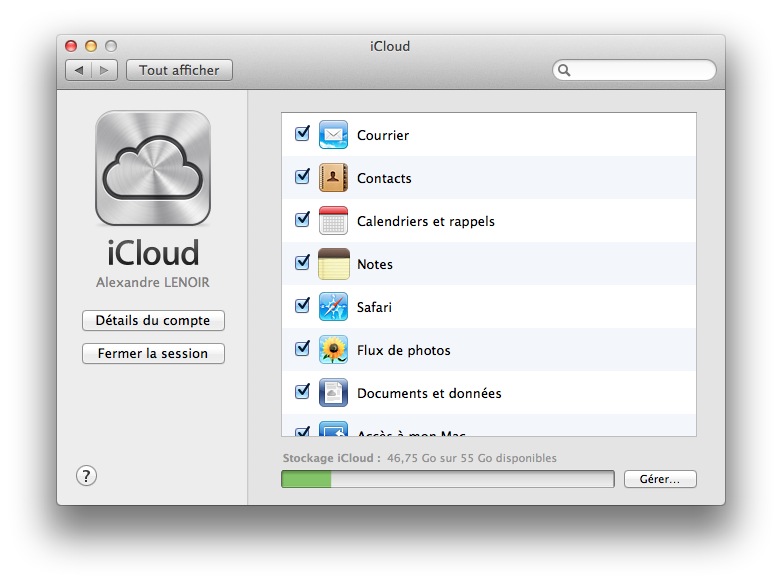Click the Flux de photos sunflower icon
This screenshot has height=584, width=782.
click(333, 350)
